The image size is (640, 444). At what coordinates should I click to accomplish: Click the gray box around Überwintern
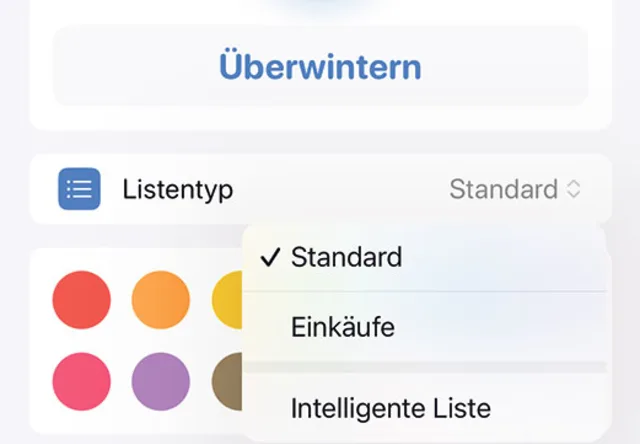click(x=110, y=67)
